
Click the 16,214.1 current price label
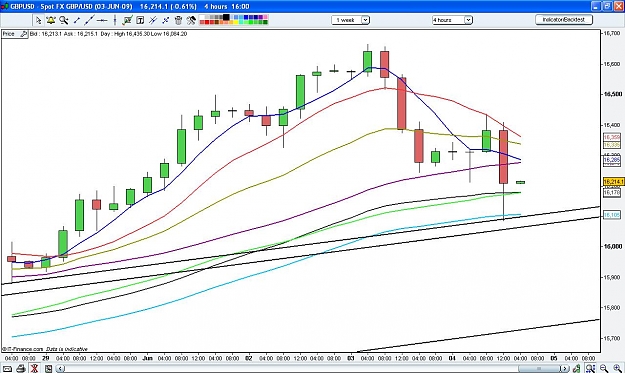[x=614, y=182]
